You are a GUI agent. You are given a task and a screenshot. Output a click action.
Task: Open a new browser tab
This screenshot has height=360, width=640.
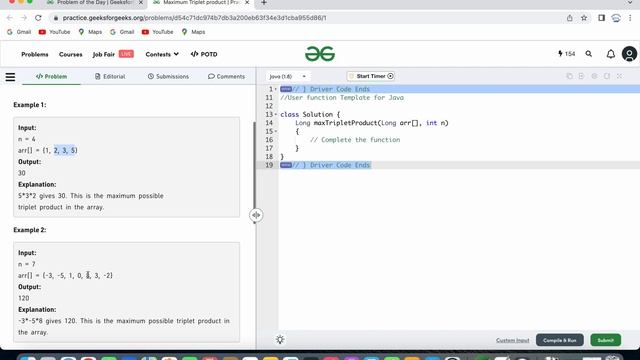click(x=264, y=3)
